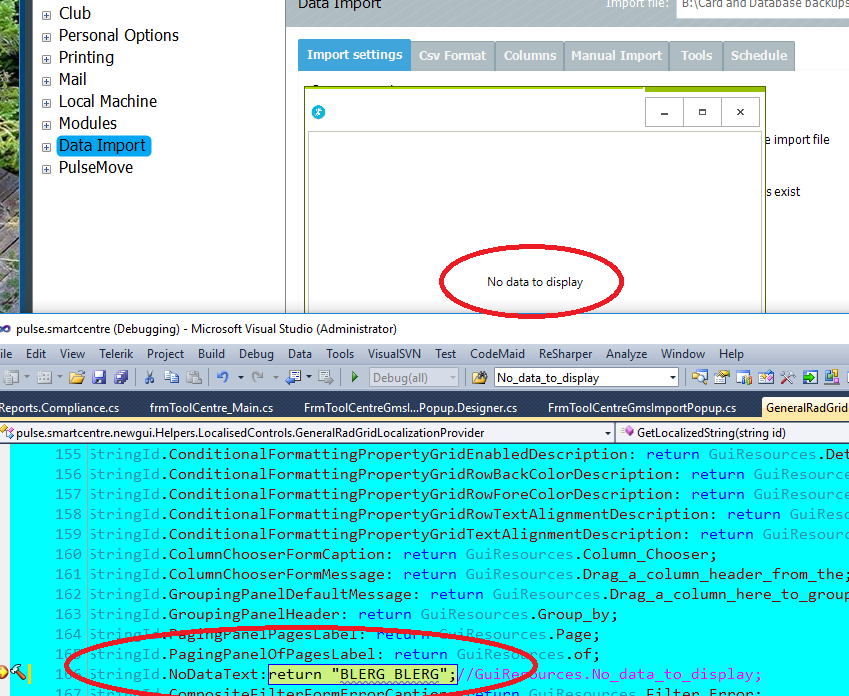Open Solution Explorer from the toolbar
Viewport: 849px width, 696px height.
(x=699, y=378)
